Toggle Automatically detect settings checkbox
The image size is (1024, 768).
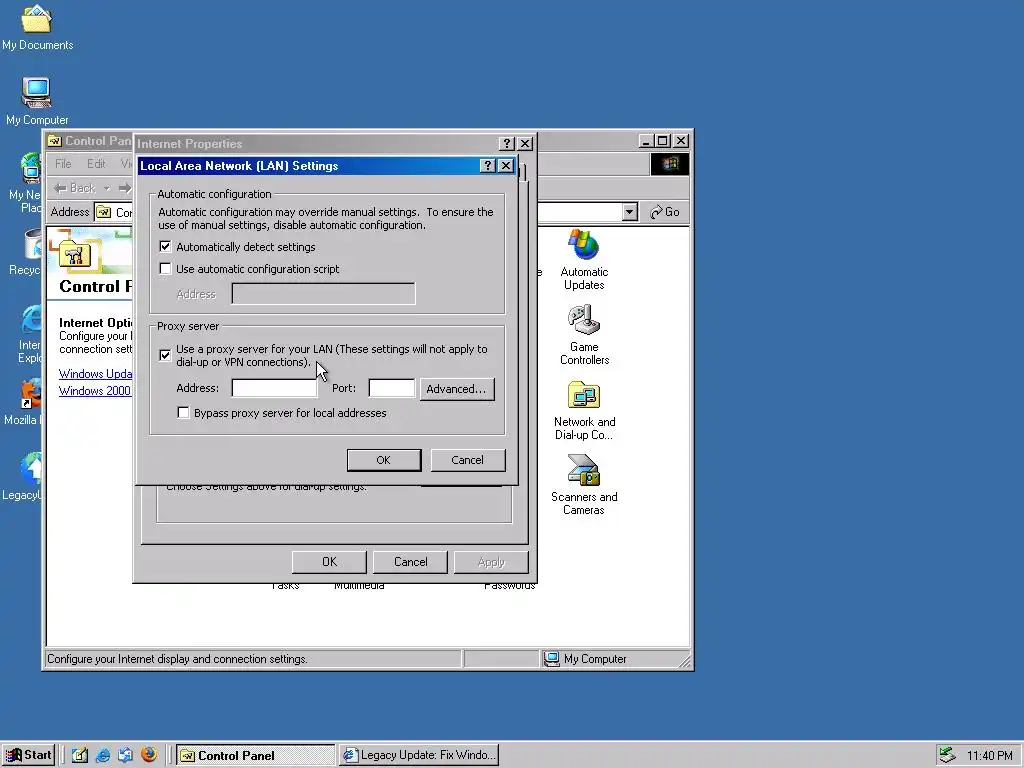(165, 247)
